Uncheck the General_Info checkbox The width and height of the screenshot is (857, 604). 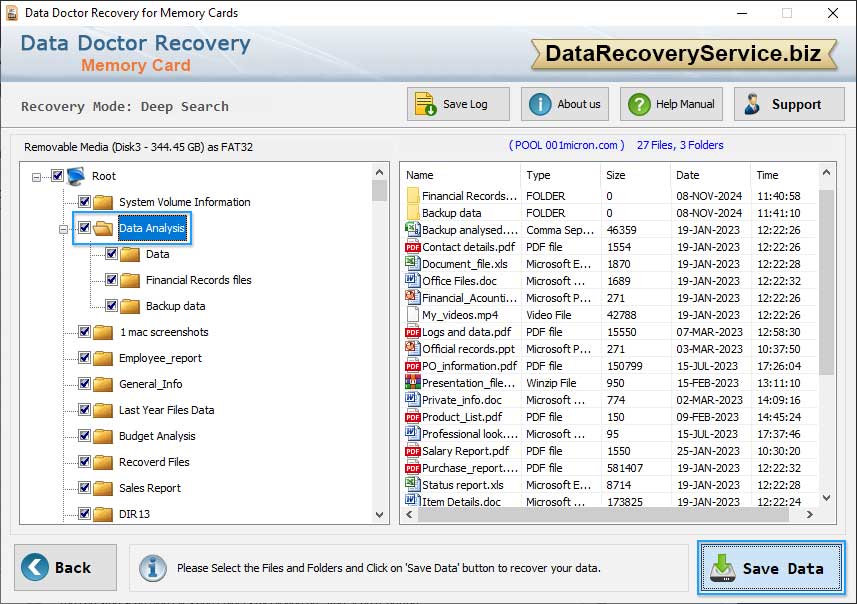84,383
